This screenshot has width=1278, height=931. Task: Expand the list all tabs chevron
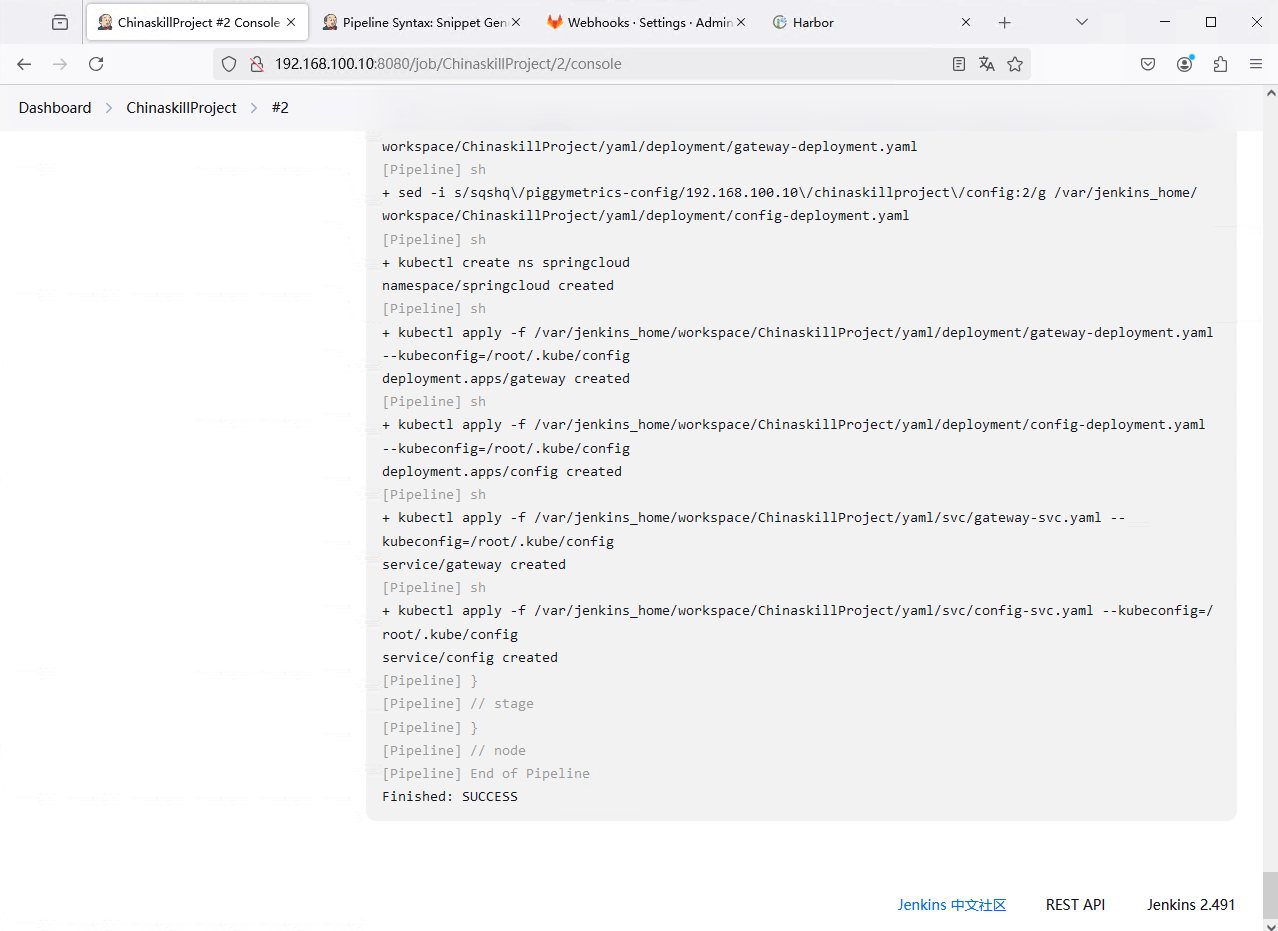(x=1081, y=22)
